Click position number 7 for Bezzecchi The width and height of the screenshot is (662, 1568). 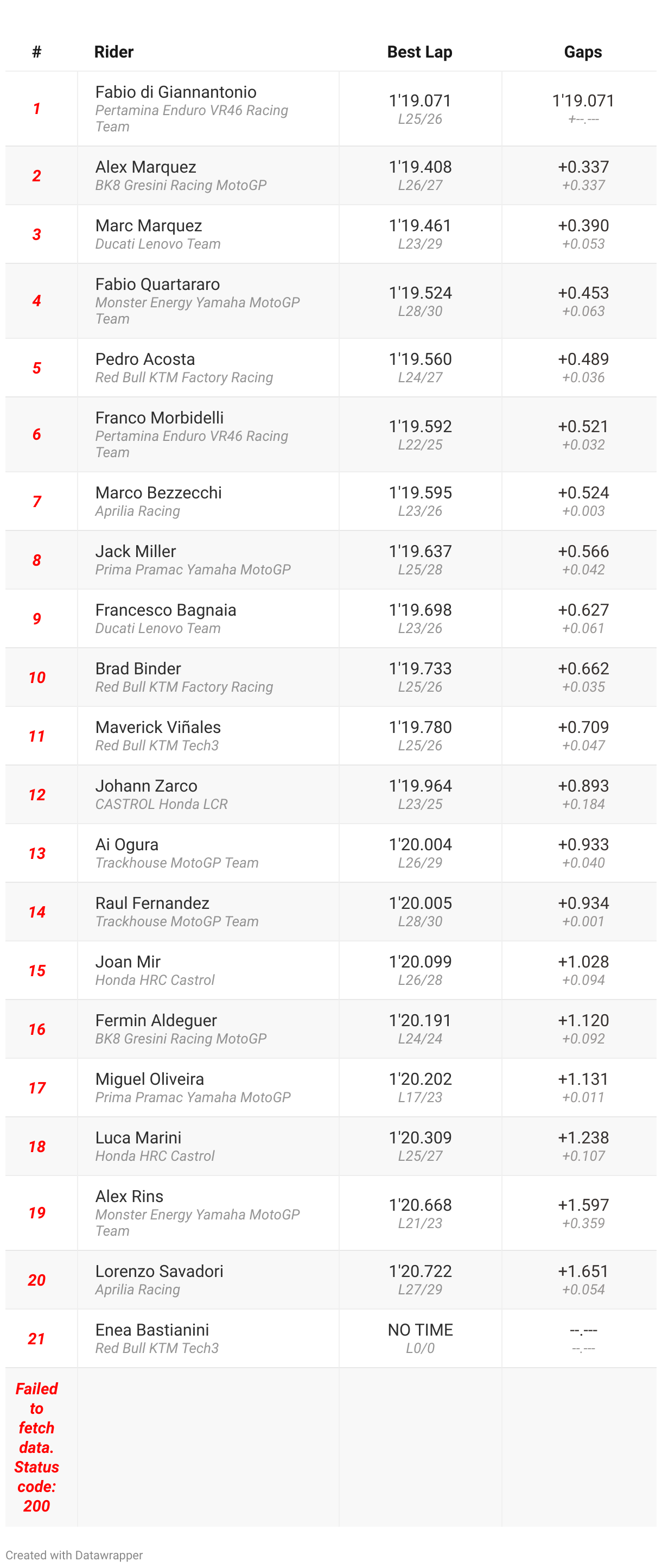click(x=36, y=502)
